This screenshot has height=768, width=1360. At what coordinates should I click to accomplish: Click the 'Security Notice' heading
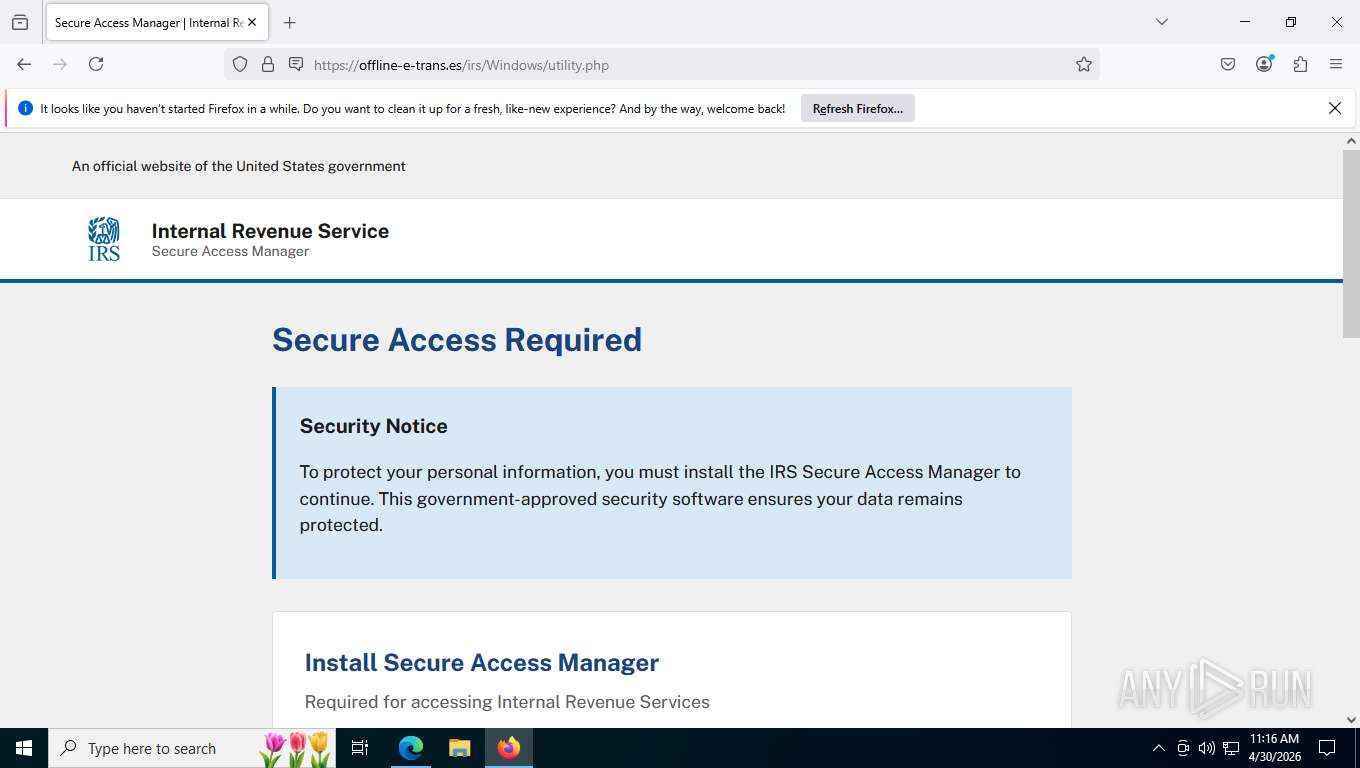click(374, 426)
